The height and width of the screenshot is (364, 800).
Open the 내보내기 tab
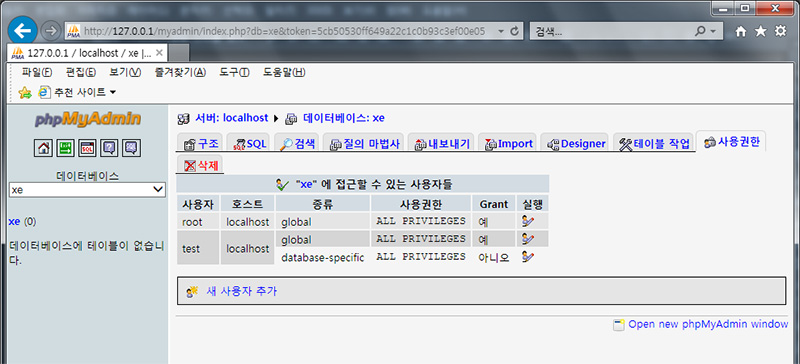click(441, 144)
